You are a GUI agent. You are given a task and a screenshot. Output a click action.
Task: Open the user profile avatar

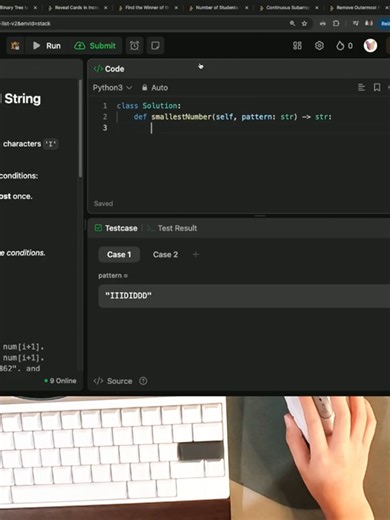click(x=370, y=46)
